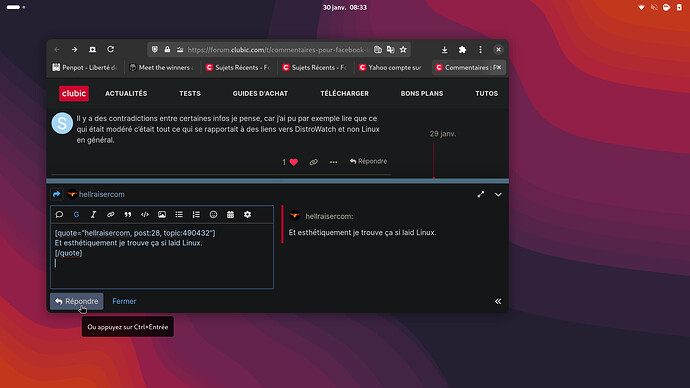Open the ACTUALITÉS menu

coord(126,93)
